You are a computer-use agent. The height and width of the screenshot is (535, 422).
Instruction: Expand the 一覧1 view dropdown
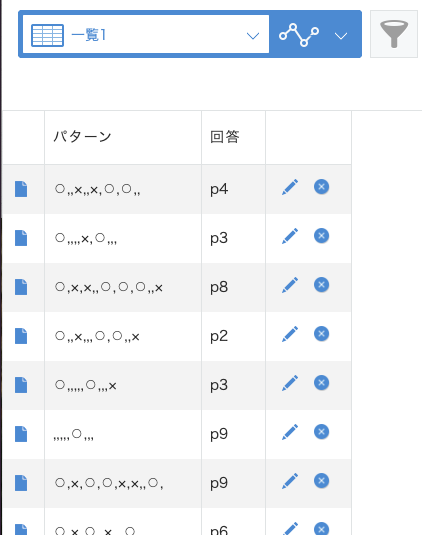[253, 35]
